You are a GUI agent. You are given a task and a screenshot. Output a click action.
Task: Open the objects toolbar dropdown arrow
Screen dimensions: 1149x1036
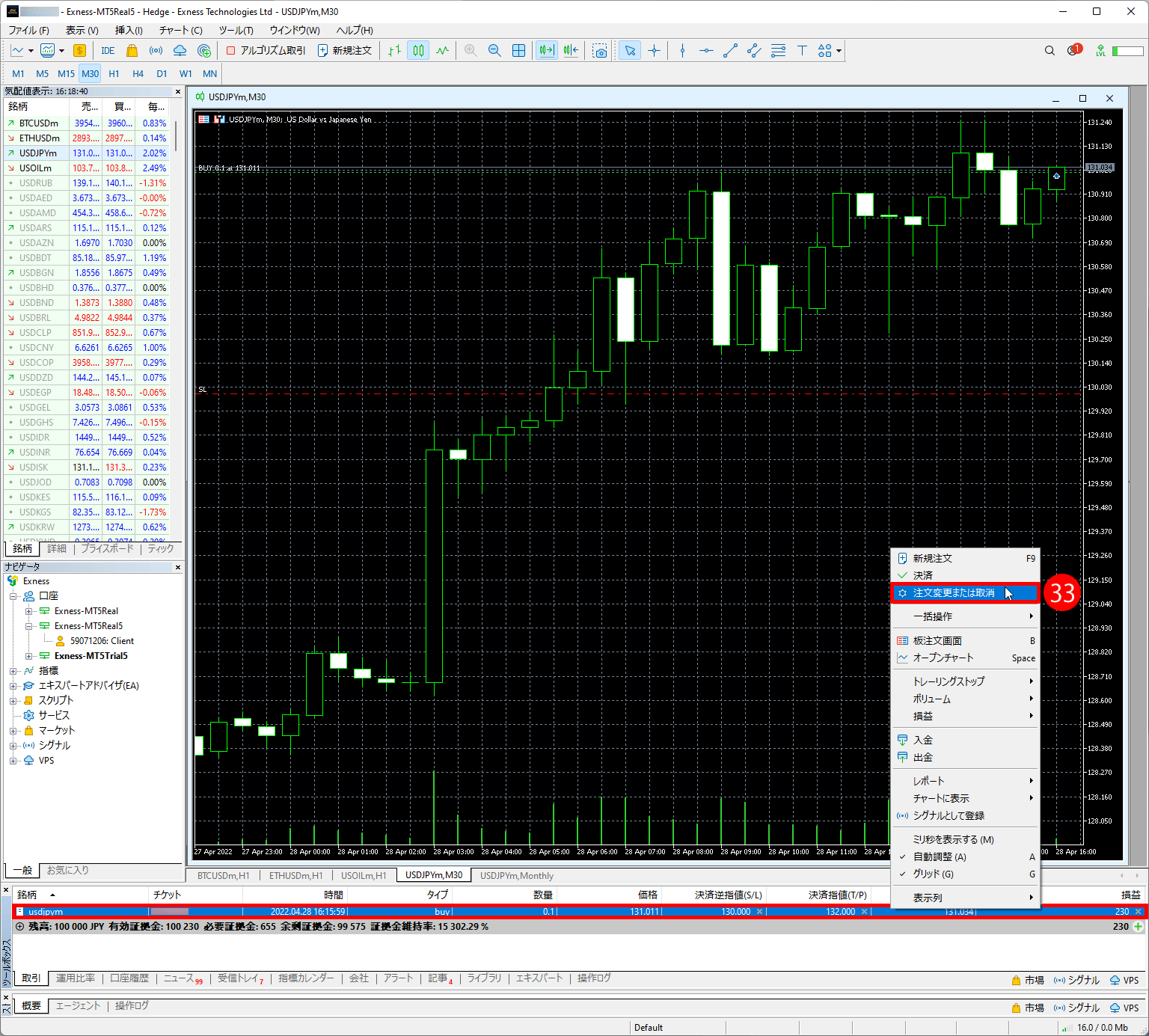pos(839,51)
